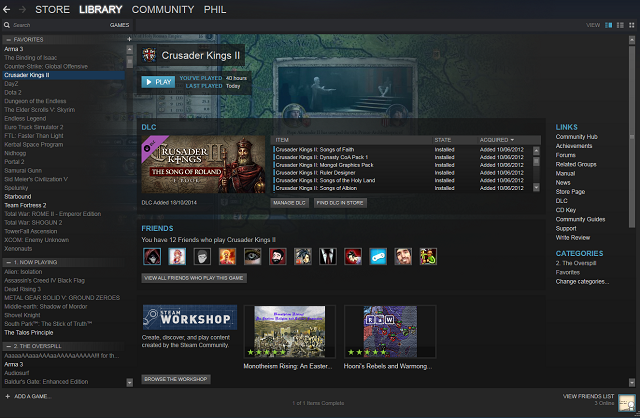Click the blue gamepad friend avatar
This screenshot has width=640, height=418.
[377, 256]
